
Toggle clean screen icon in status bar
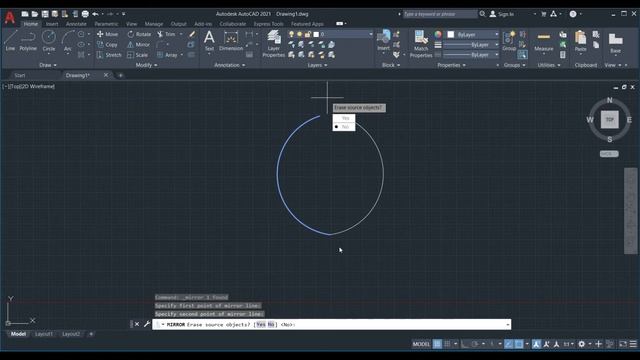coord(623,344)
